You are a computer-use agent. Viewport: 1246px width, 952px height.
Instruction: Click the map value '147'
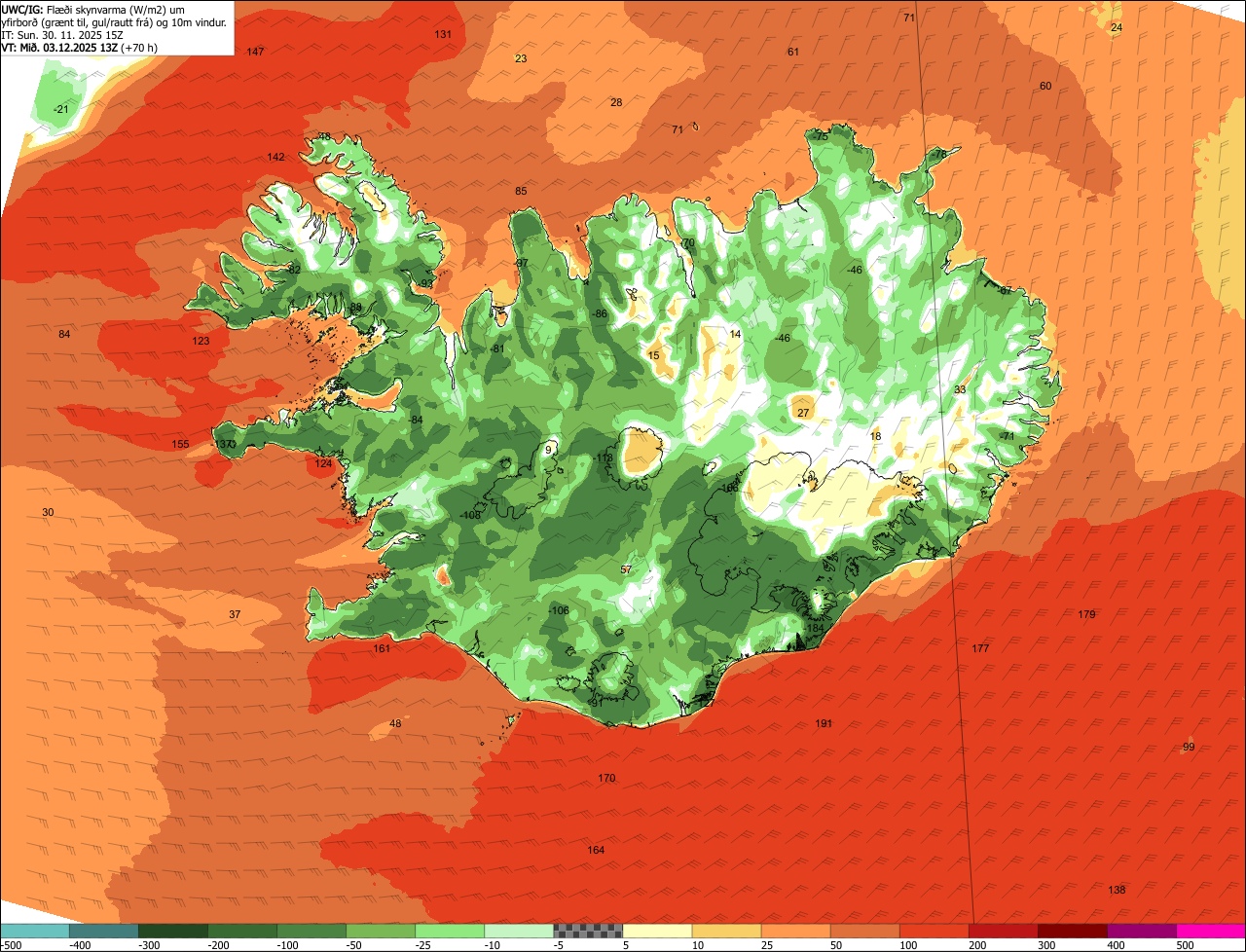pos(256,52)
